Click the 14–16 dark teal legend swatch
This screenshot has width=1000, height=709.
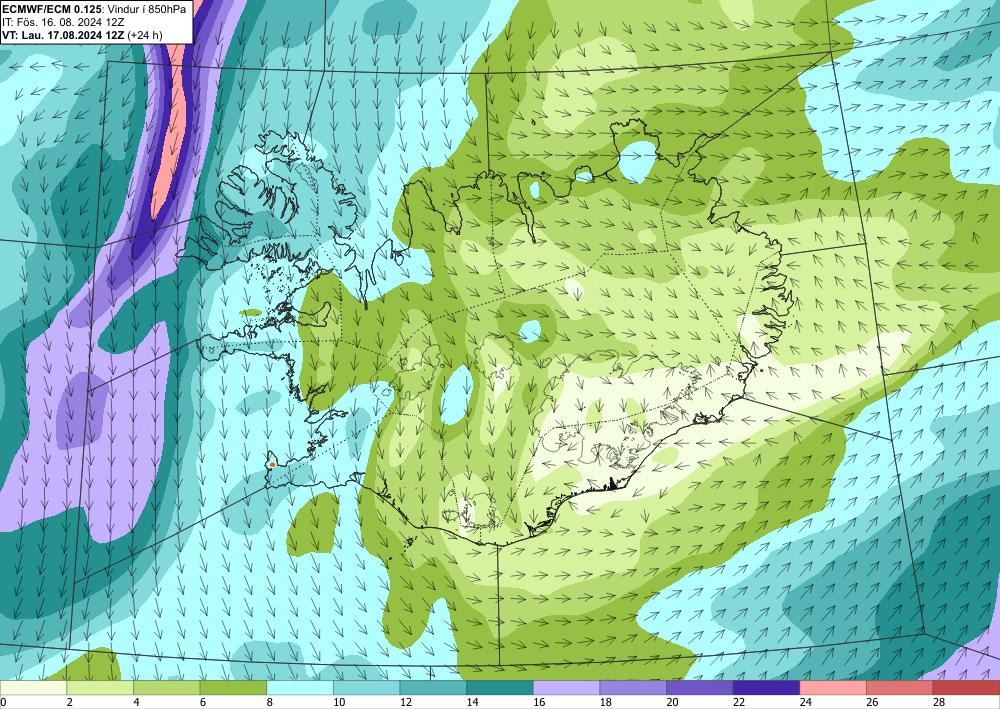(499, 687)
